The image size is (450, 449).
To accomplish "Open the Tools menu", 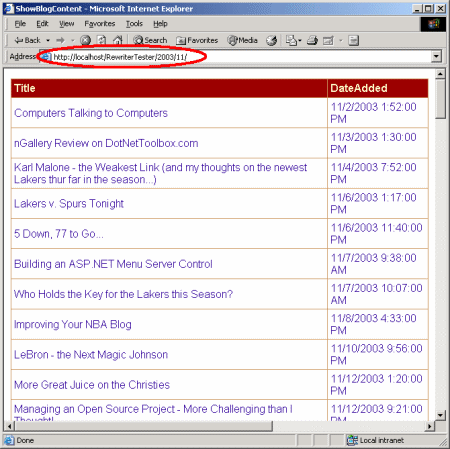I will click(x=134, y=23).
